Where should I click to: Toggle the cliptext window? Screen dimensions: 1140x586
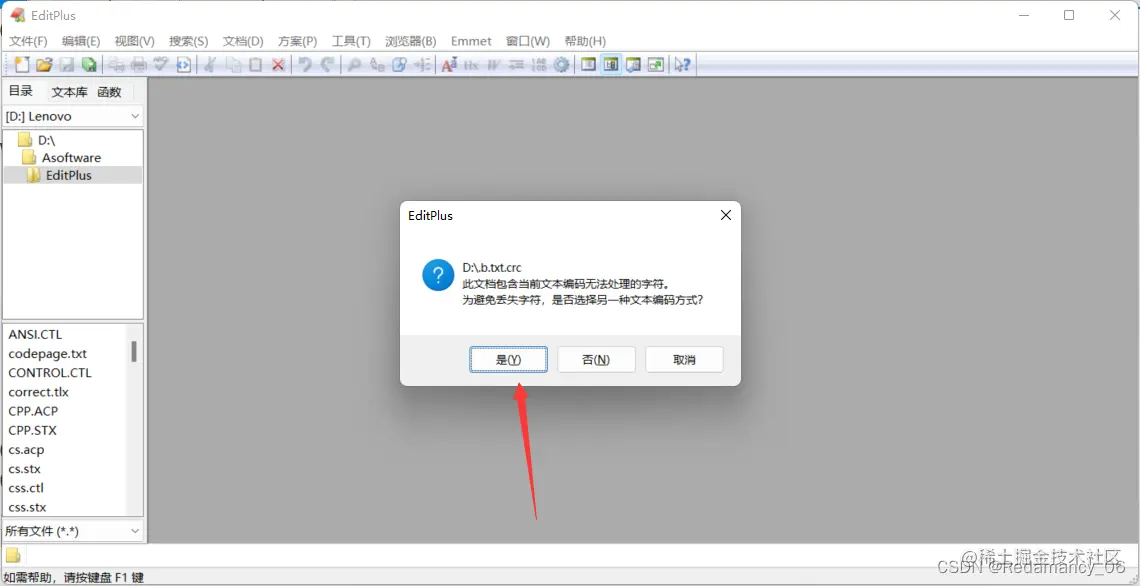[611, 64]
